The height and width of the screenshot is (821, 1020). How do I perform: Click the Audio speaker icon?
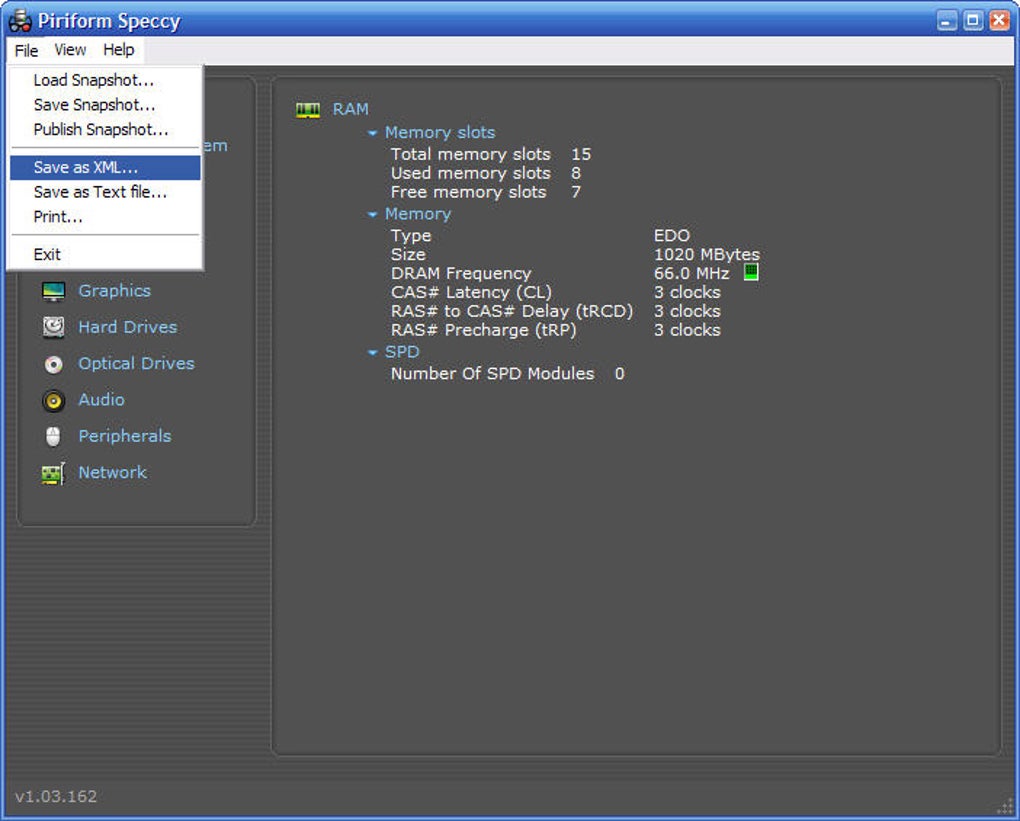[53, 400]
